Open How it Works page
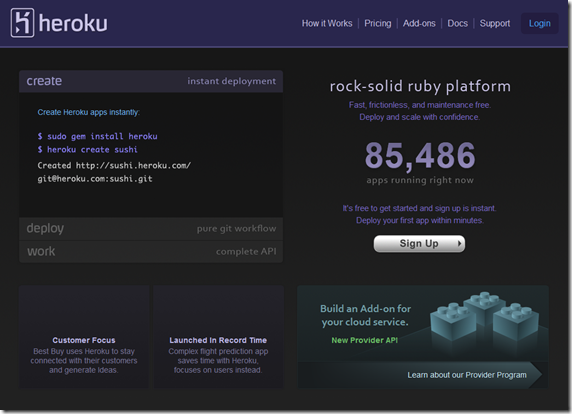Image resolution: width=572 pixels, height=414 pixels. 327,23
